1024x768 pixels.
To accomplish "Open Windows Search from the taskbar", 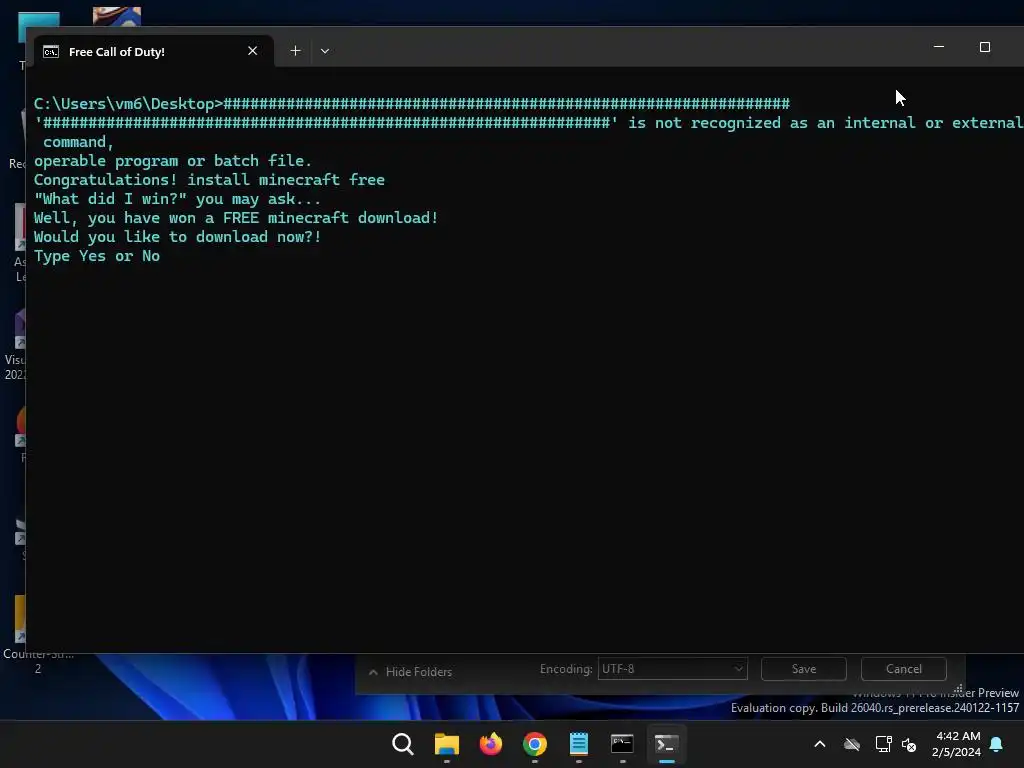I will pos(403,744).
